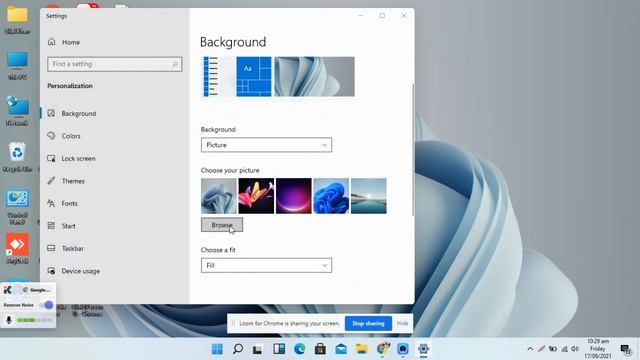640x360 pixels.
Task: Open Settings gear on taskbar
Action: (423, 349)
